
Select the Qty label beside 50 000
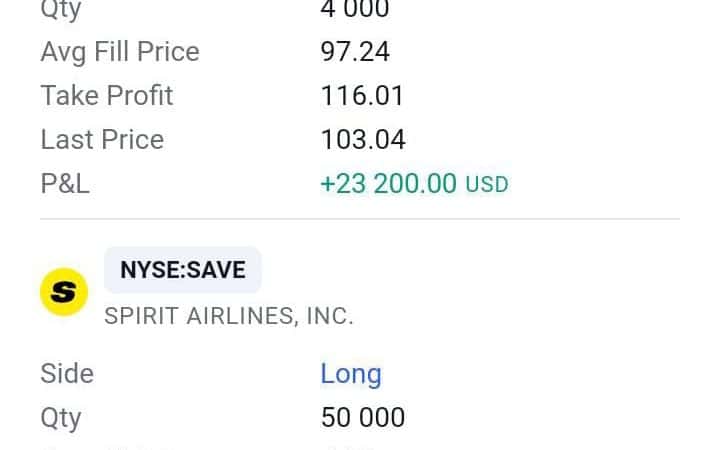[x=61, y=419]
